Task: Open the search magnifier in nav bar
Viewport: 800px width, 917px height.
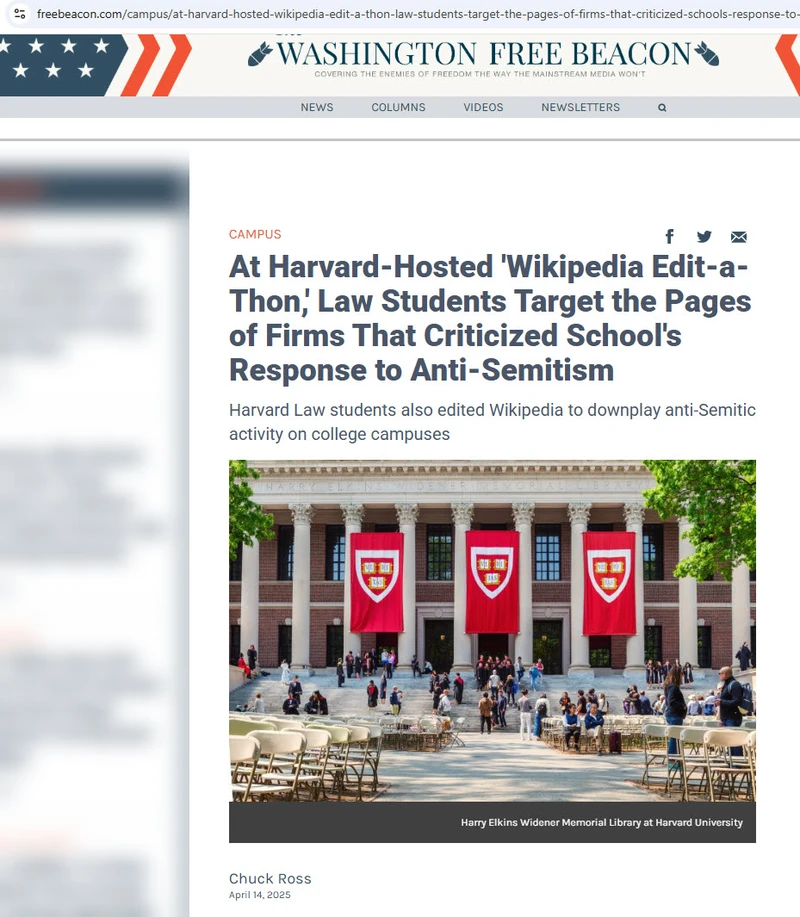Action: (x=662, y=108)
